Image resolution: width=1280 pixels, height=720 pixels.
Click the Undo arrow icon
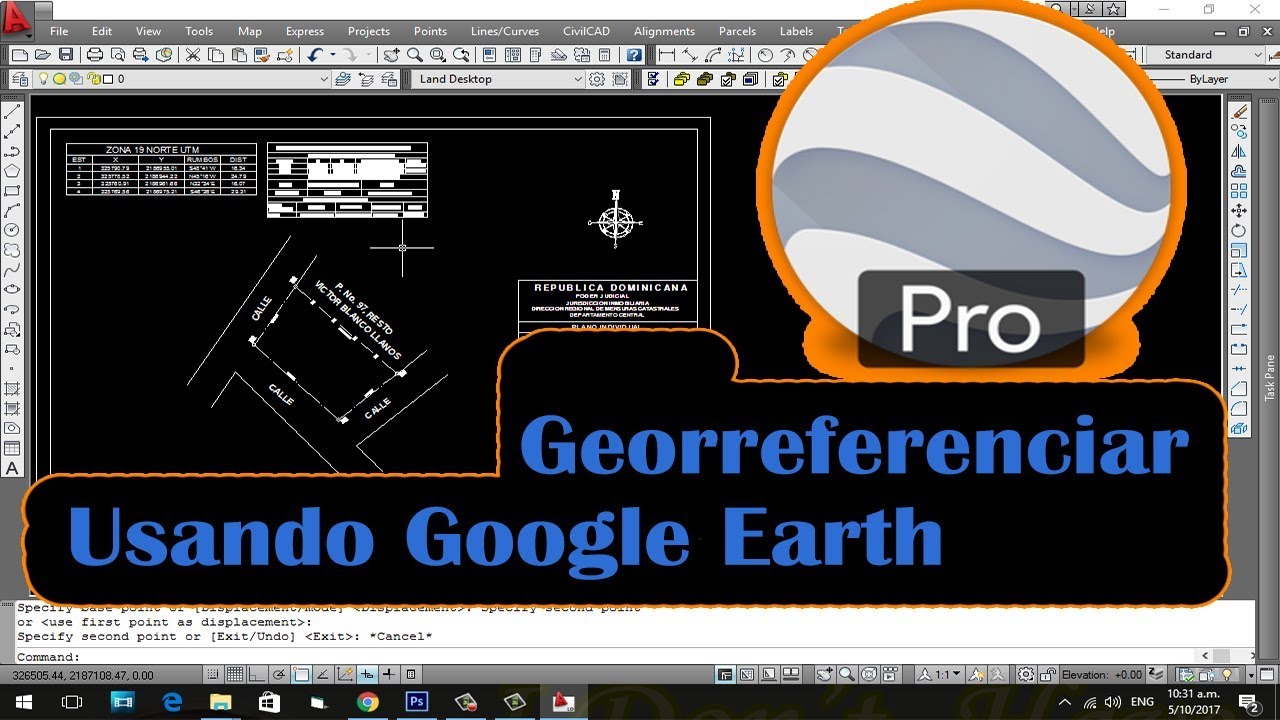[x=314, y=55]
